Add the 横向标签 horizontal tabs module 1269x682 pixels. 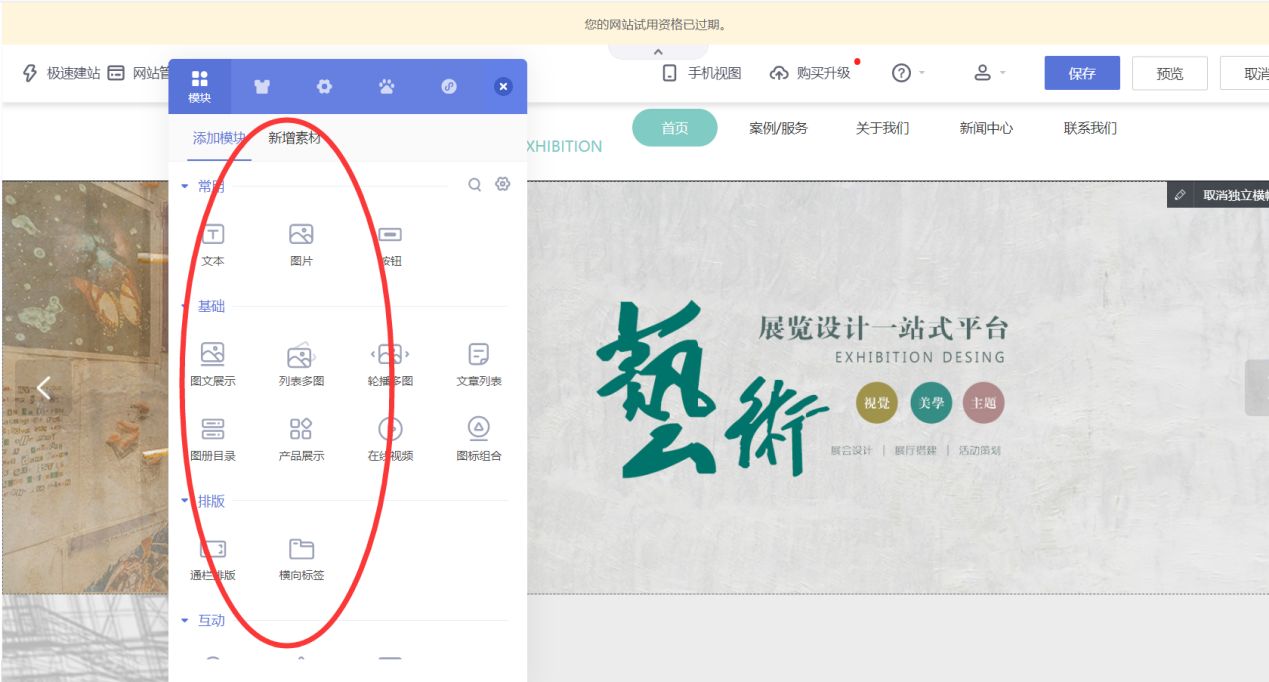click(x=301, y=559)
